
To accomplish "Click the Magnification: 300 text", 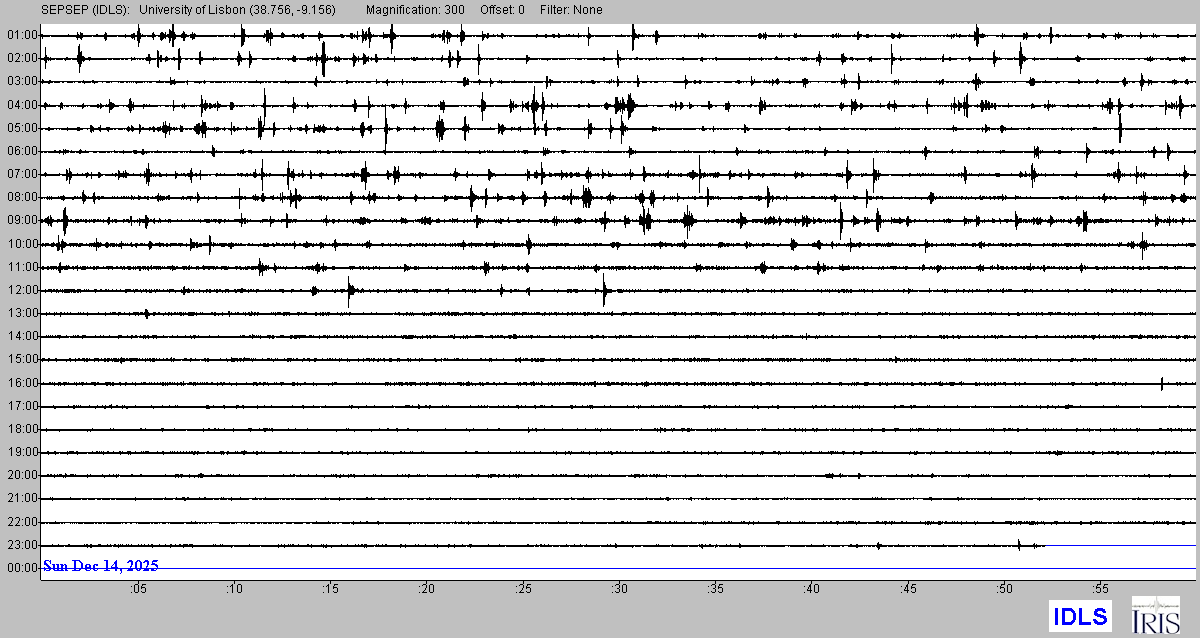I will pos(415,10).
